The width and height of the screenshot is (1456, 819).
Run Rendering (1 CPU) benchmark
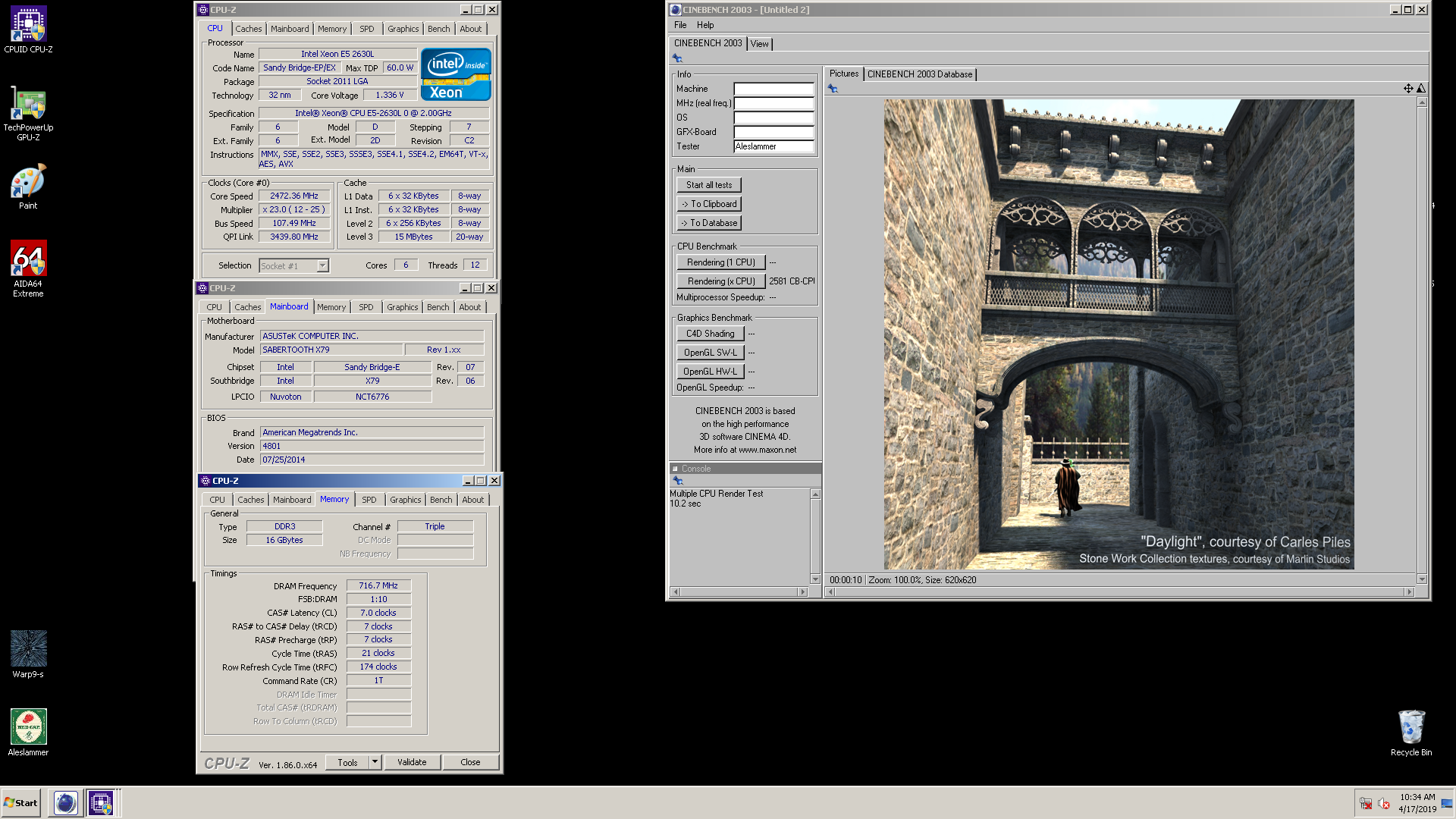pyautogui.click(x=721, y=262)
